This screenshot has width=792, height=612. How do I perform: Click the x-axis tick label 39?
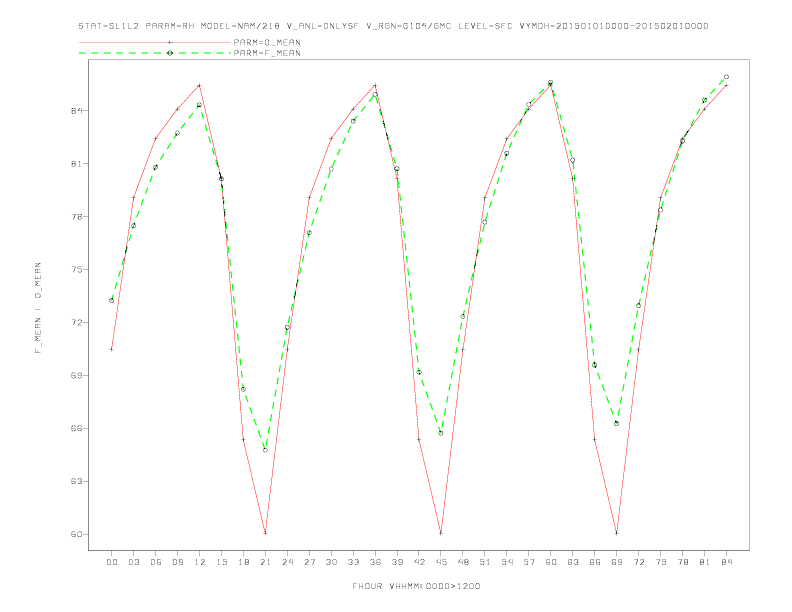point(397,562)
